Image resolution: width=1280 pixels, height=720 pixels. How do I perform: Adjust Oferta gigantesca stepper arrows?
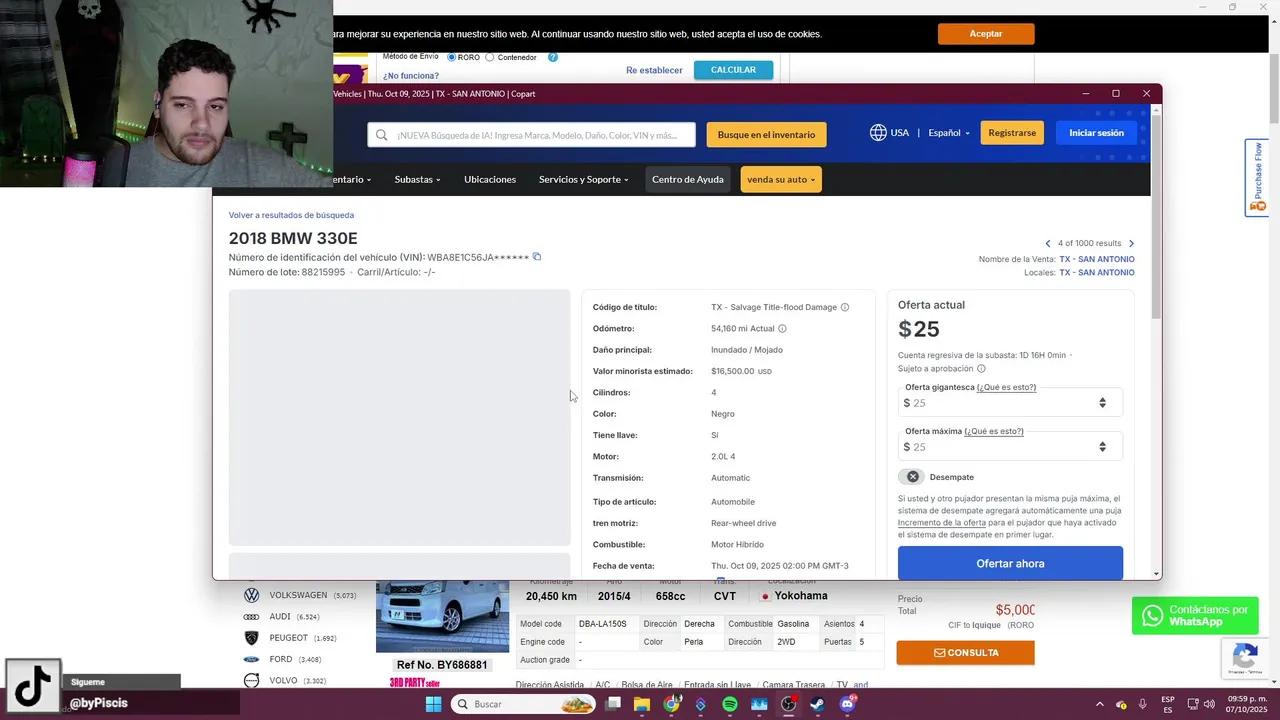[x=1102, y=403]
